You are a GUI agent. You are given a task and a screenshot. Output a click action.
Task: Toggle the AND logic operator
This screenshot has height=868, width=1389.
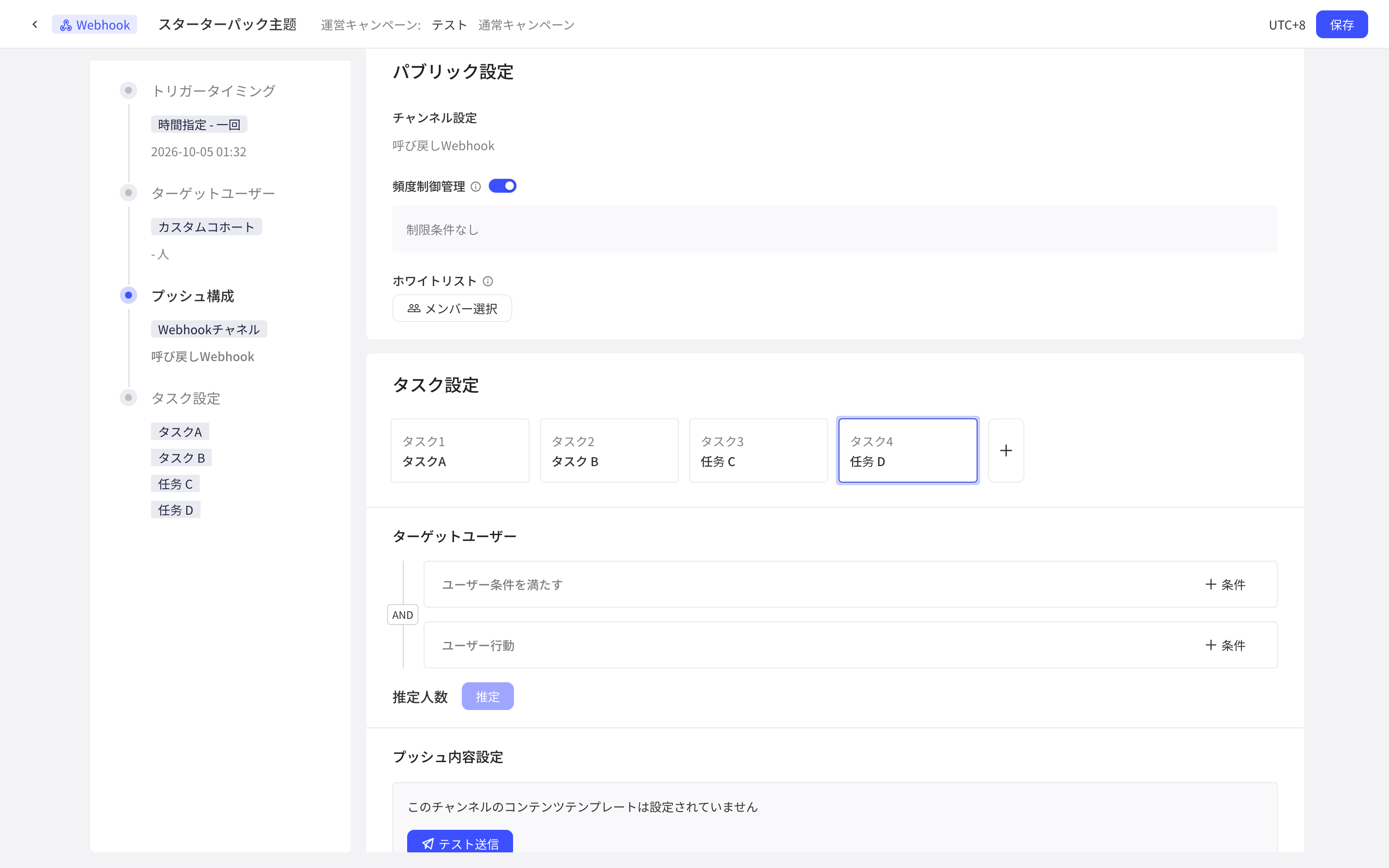tap(402, 615)
